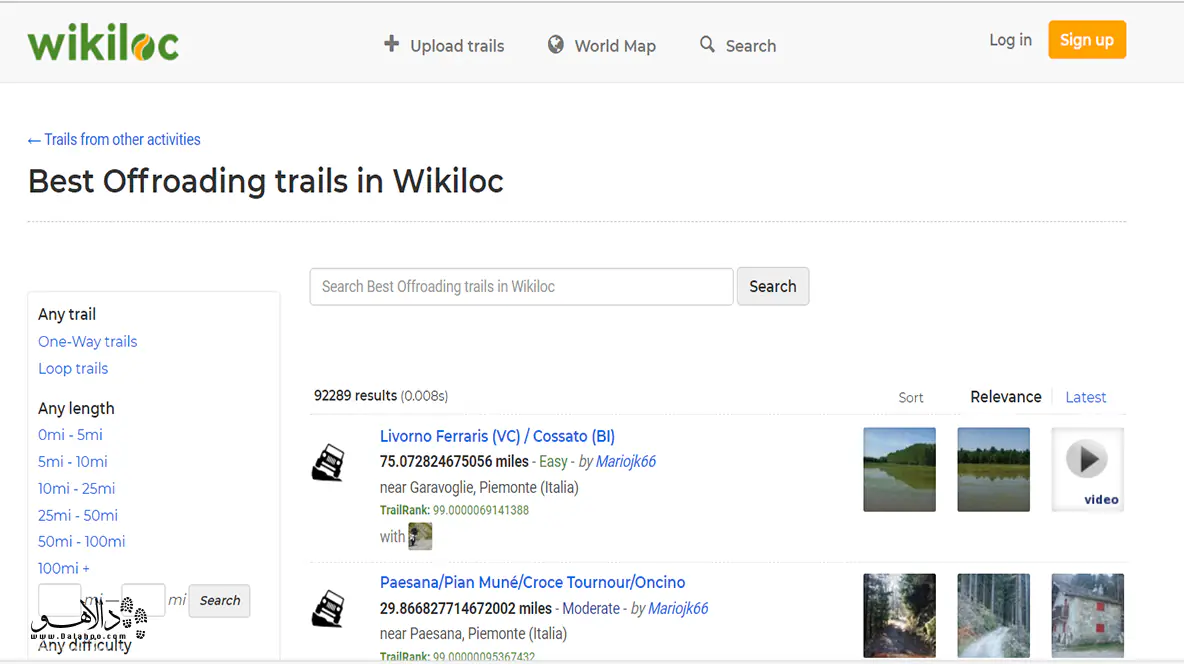
Task: Open the forest path photo of Paesana trail
Action: pyautogui.click(x=899, y=616)
